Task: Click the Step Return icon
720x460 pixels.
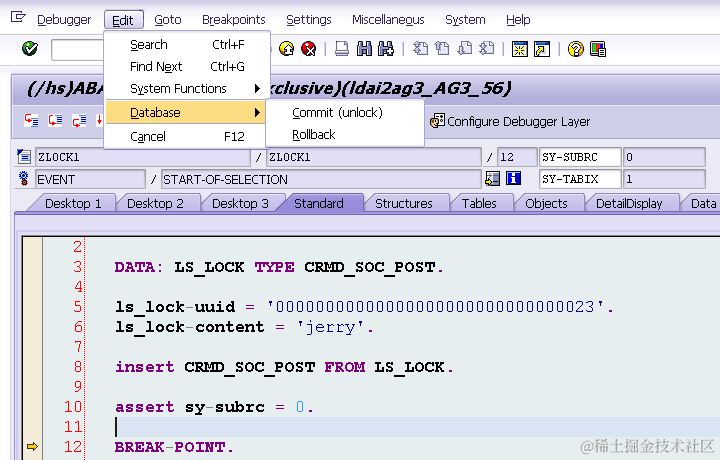Action: pyautogui.click(x=79, y=121)
